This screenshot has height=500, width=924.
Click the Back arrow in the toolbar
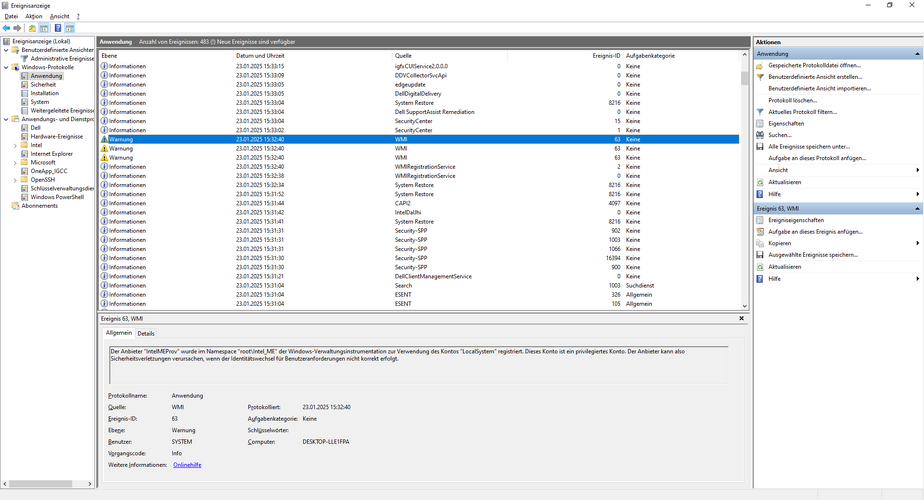coord(6,28)
